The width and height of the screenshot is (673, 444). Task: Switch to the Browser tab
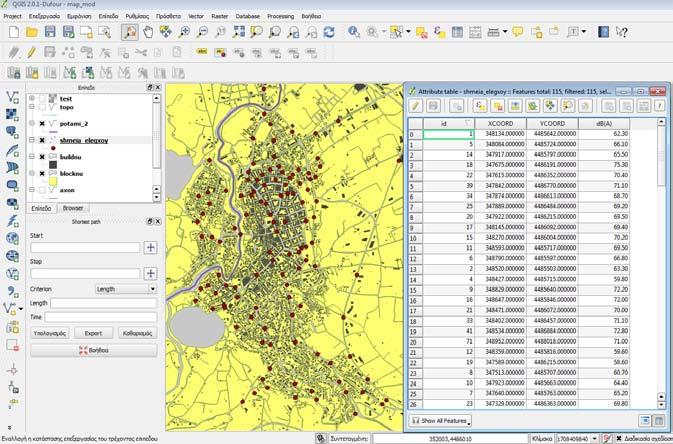click(73, 208)
